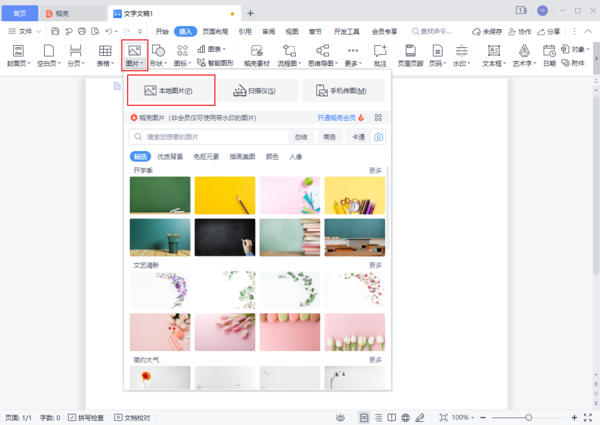Image resolution: width=600 pixels, height=425 pixels.
Task: Insert 页码 page number
Action: click(x=437, y=55)
